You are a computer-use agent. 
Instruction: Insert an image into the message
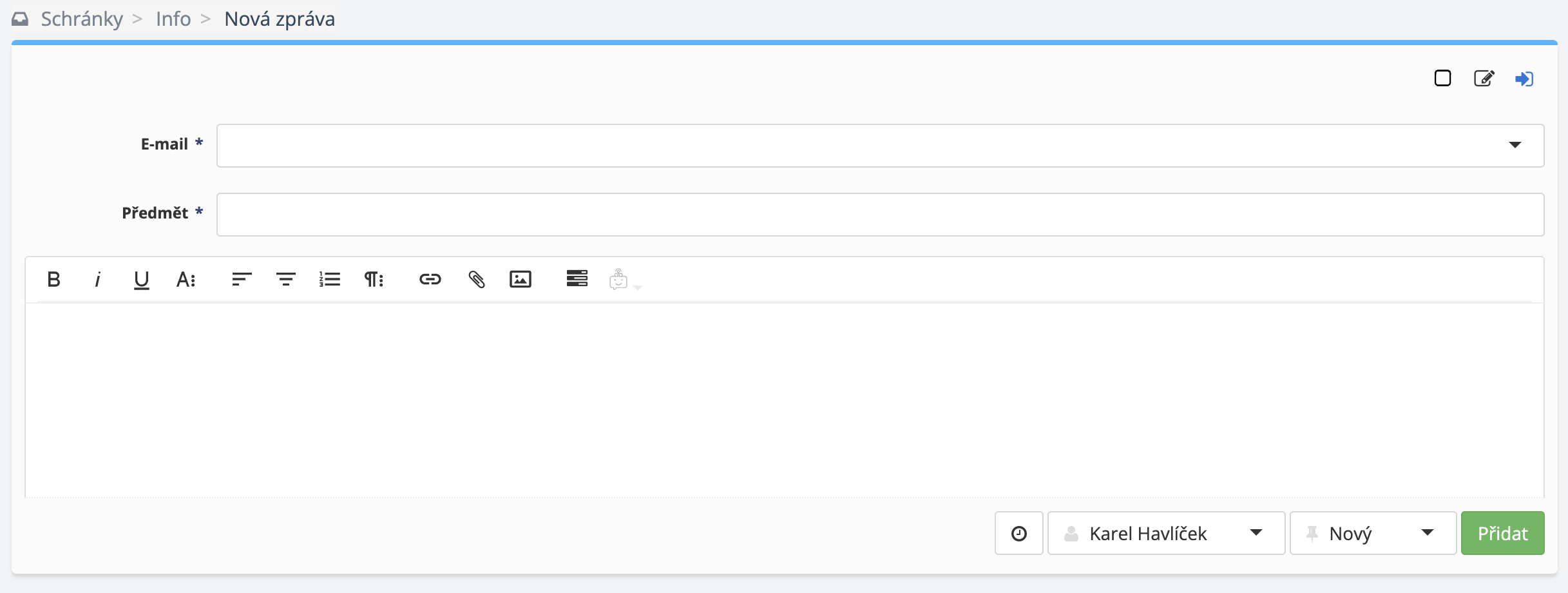coord(521,279)
